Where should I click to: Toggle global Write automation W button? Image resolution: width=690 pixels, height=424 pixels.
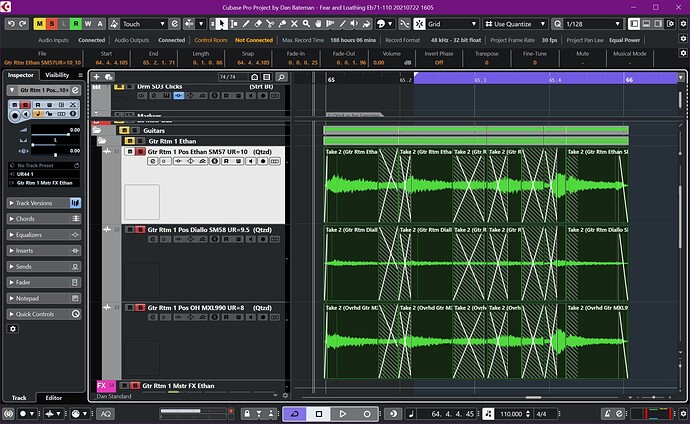point(88,24)
